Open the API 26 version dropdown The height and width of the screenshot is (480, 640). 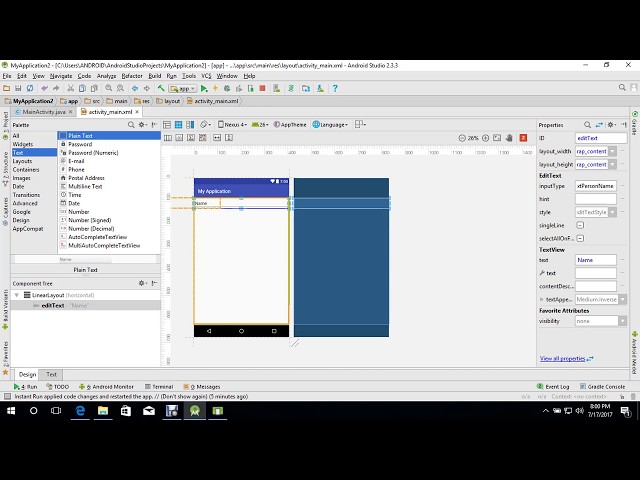tap(260, 124)
